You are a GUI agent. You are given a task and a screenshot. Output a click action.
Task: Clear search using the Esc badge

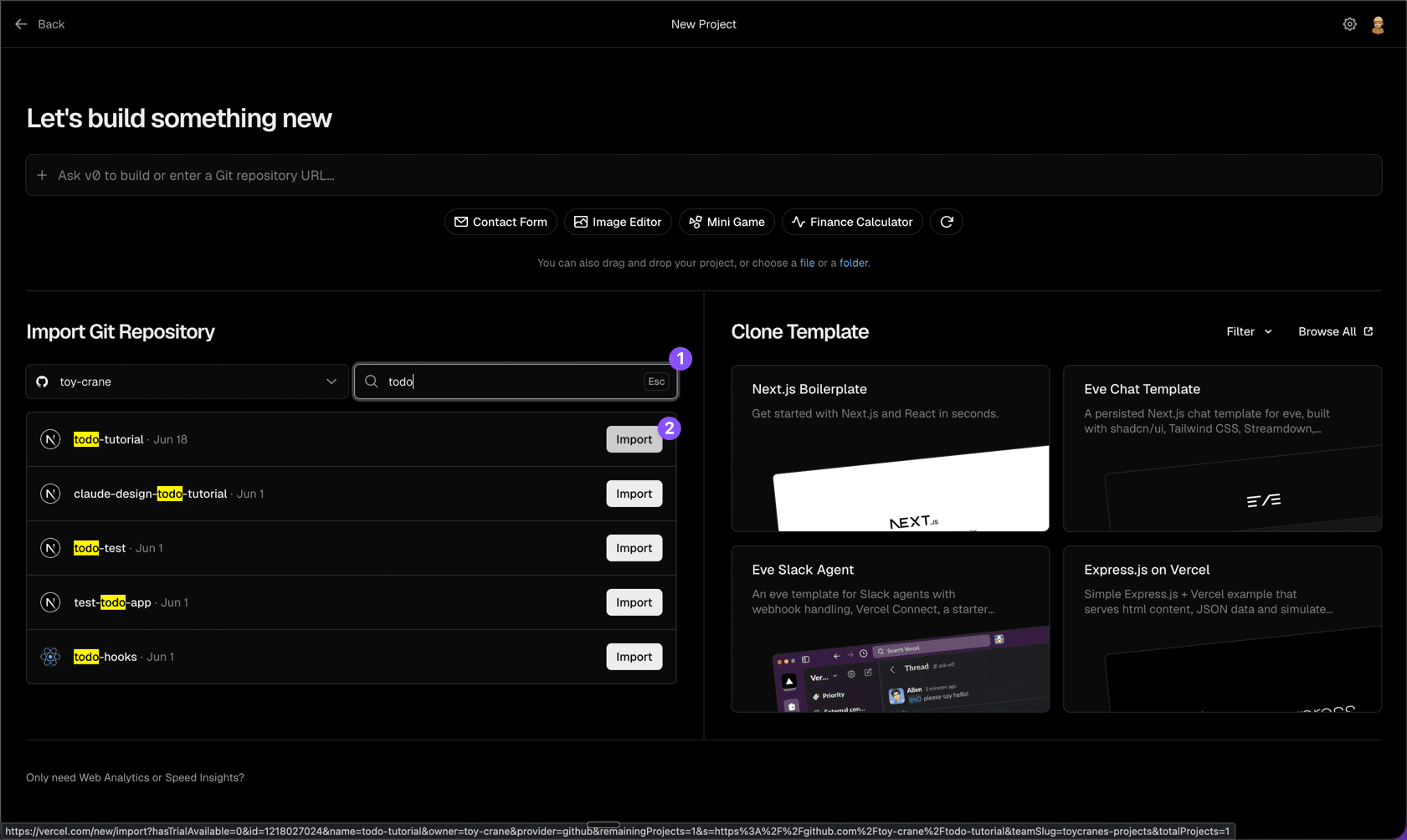pyautogui.click(x=656, y=382)
